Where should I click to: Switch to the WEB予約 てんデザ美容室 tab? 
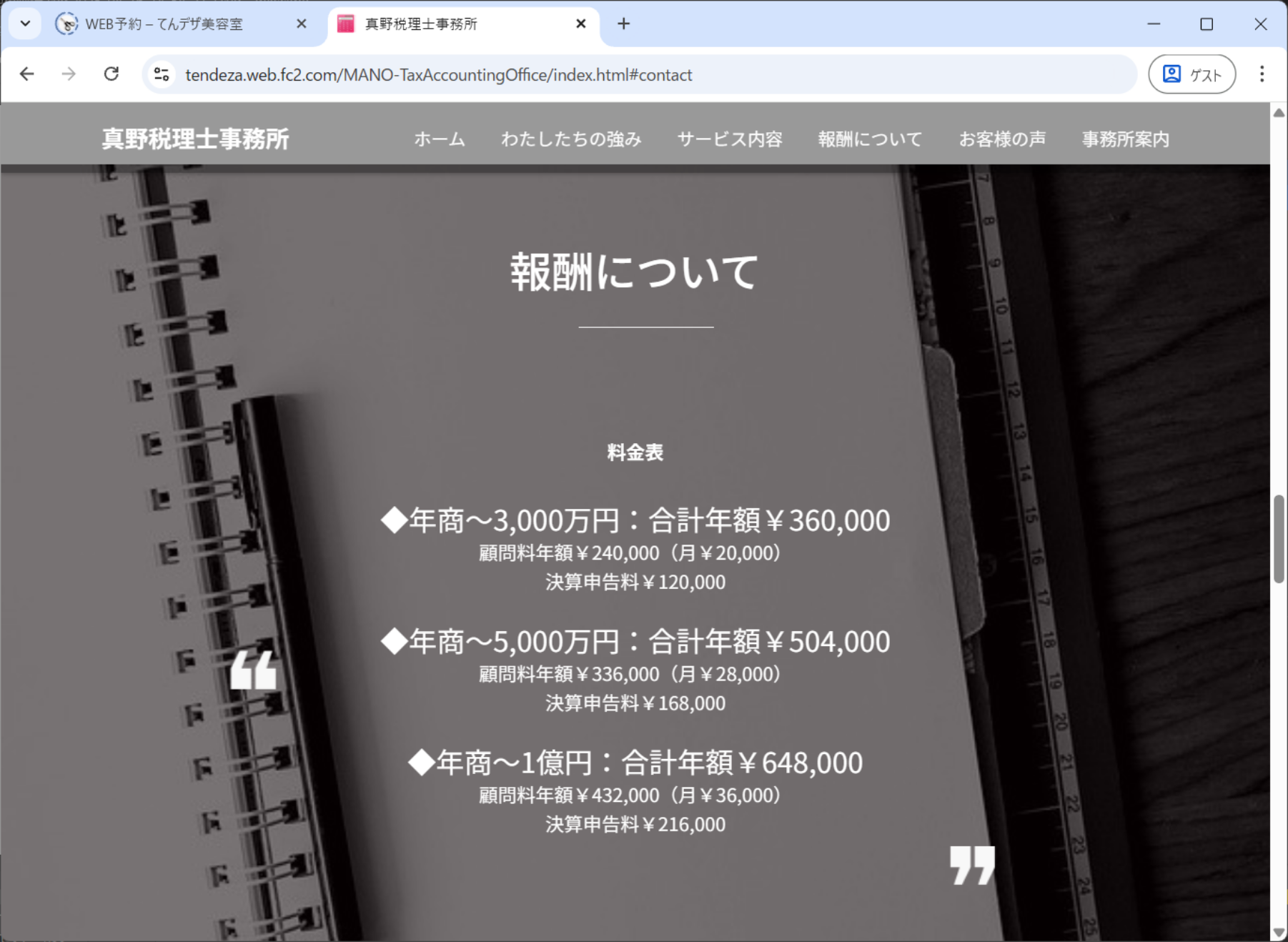point(164,24)
